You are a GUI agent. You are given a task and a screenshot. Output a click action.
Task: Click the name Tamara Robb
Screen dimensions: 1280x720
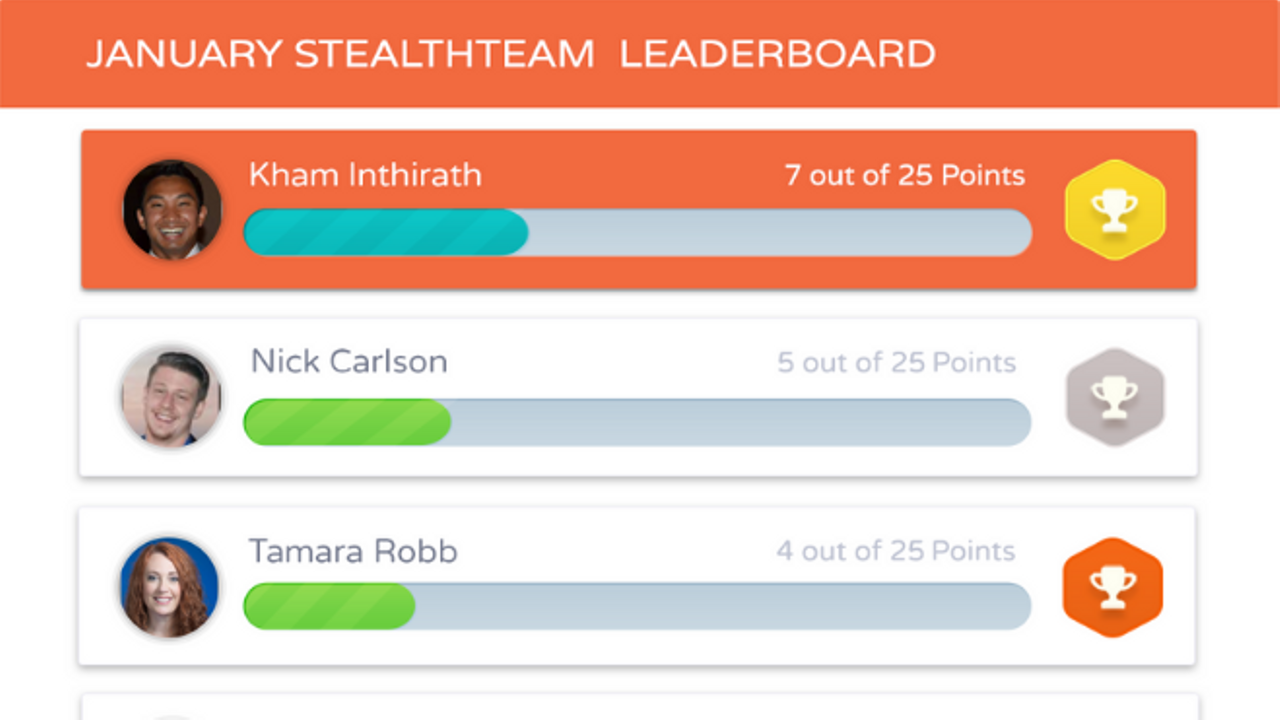point(353,551)
